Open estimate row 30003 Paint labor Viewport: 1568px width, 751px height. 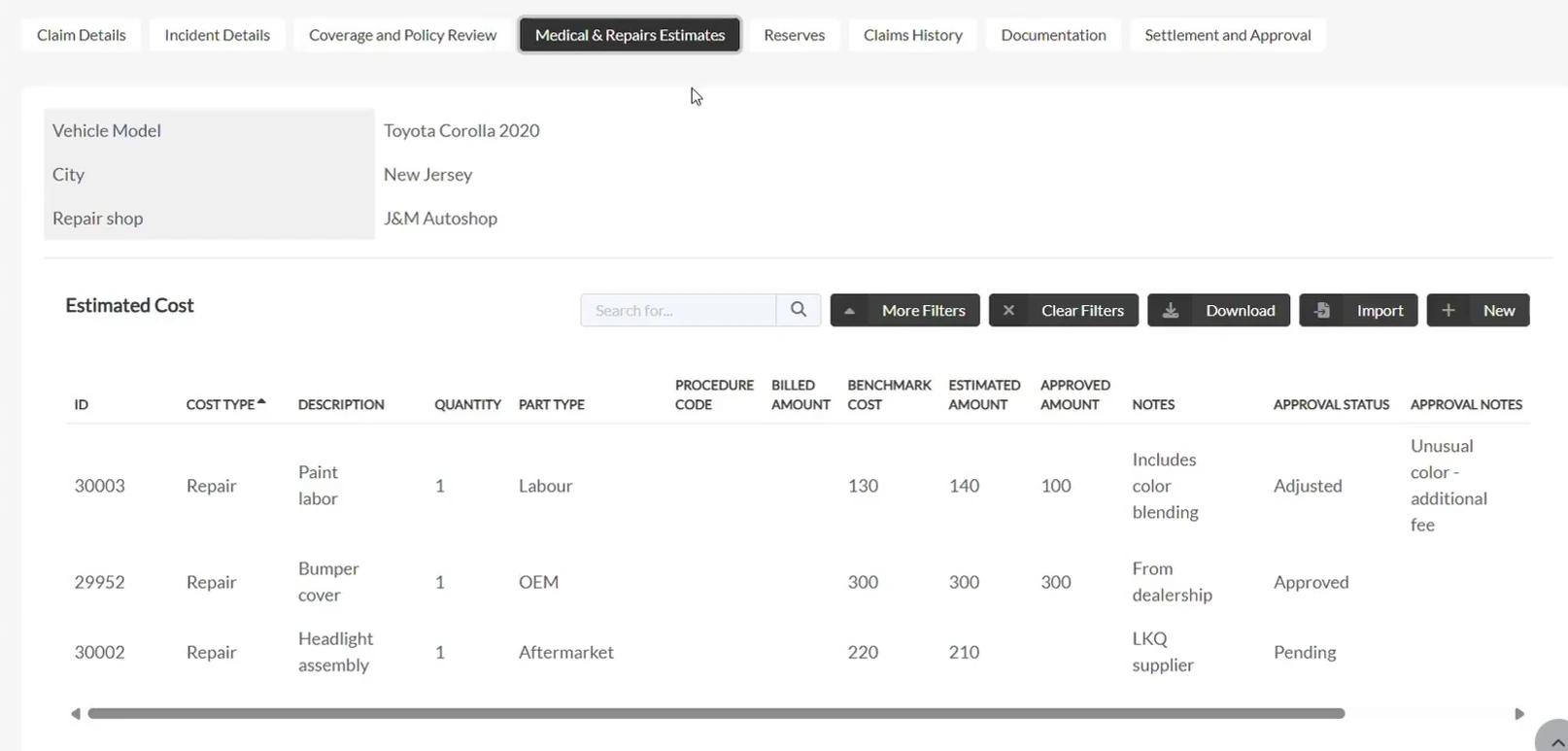click(798, 486)
